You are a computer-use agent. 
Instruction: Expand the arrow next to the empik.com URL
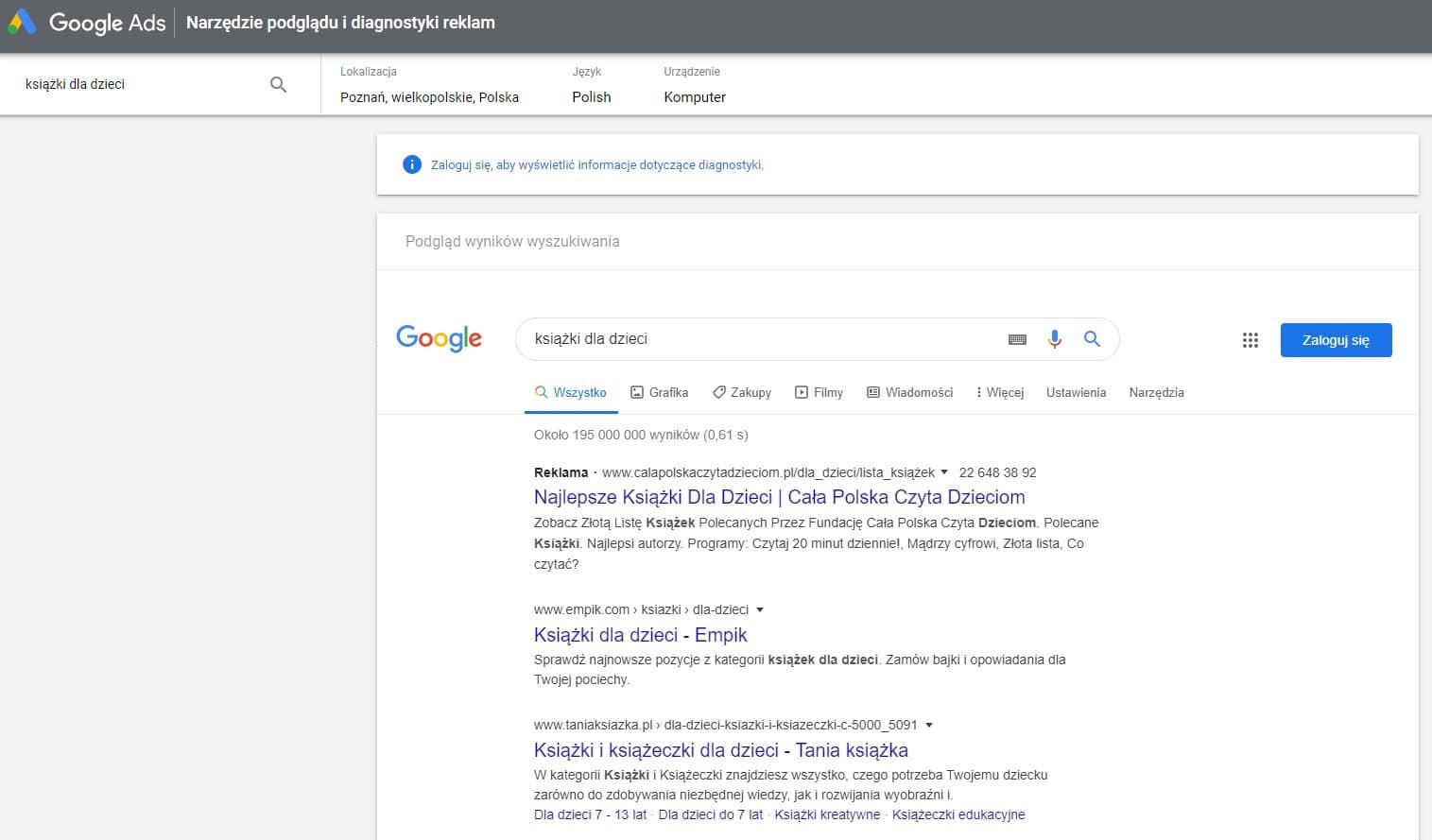pos(760,610)
